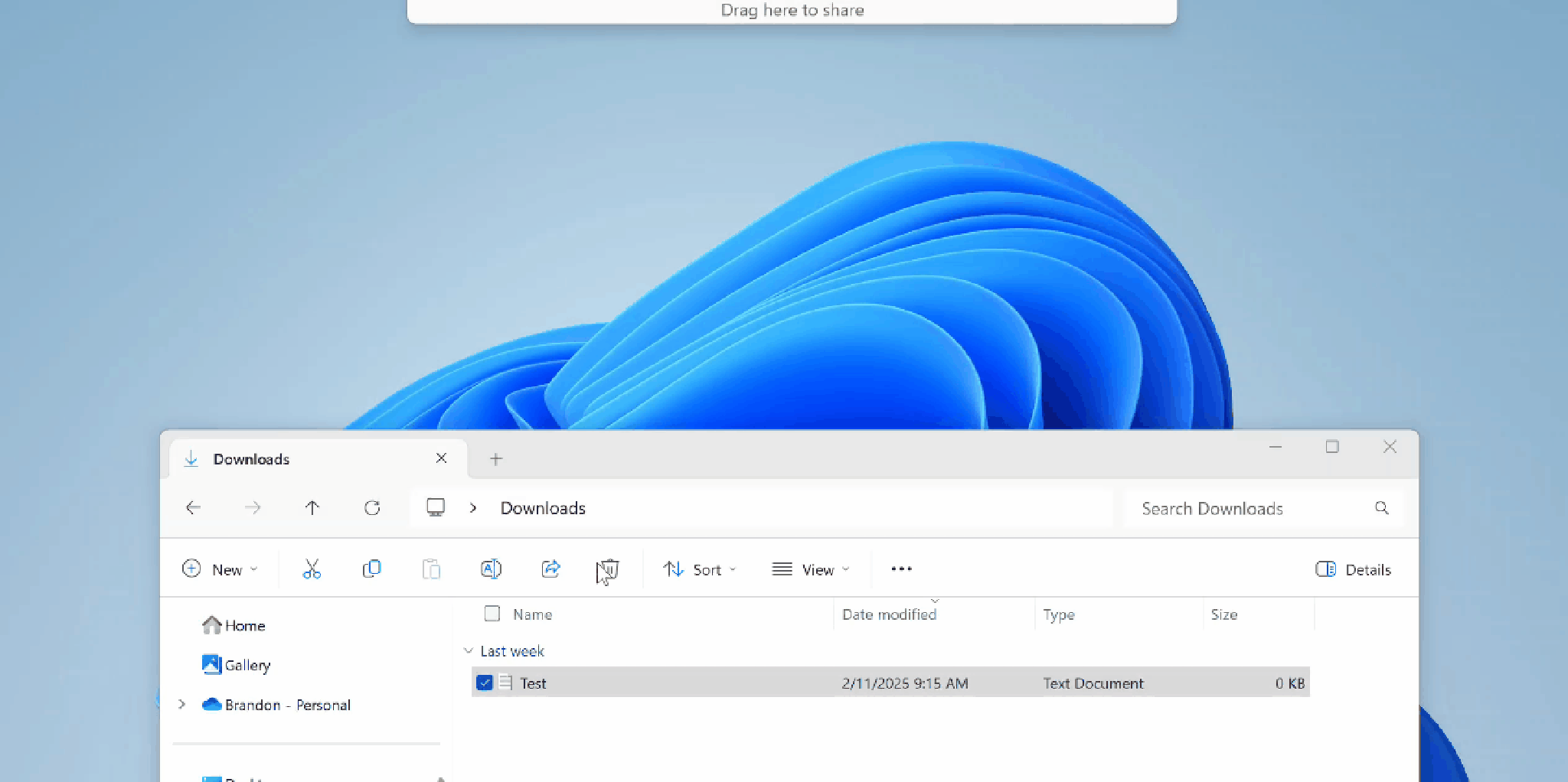The image size is (1568, 782).
Task: Click the Search Downloads field
Action: 1248,509
